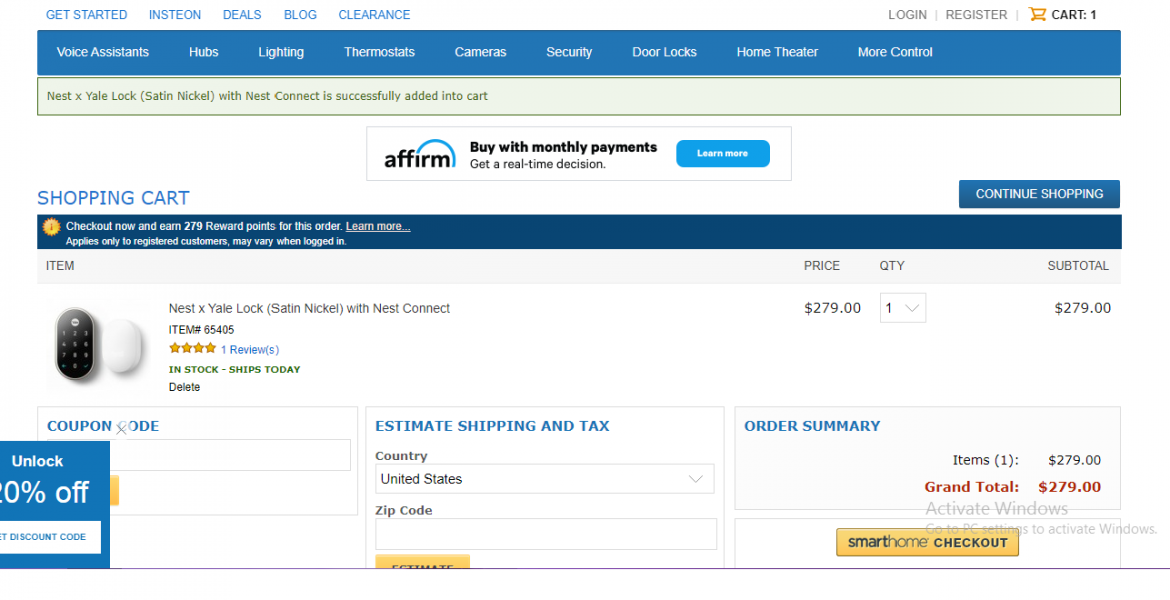Screen dimensions: 1170x600
Task: Click the star rating icons
Action: pyautogui.click(x=192, y=349)
